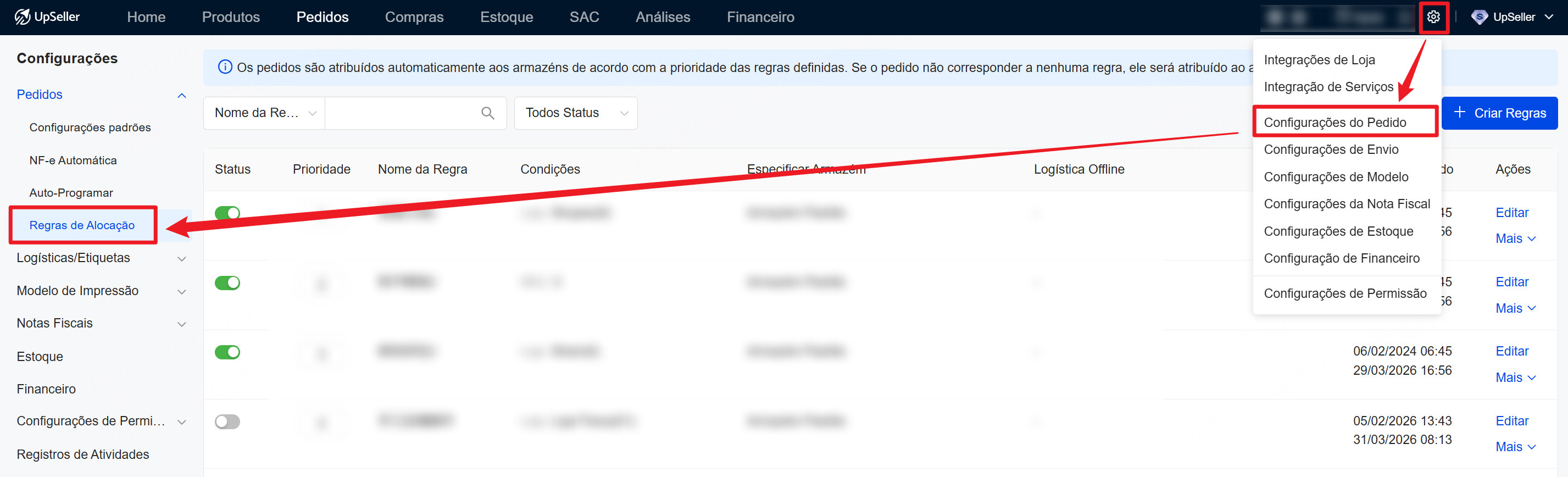The image size is (1568, 477).
Task: Click the settings gear icon in header
Action: click(1433, 17)
